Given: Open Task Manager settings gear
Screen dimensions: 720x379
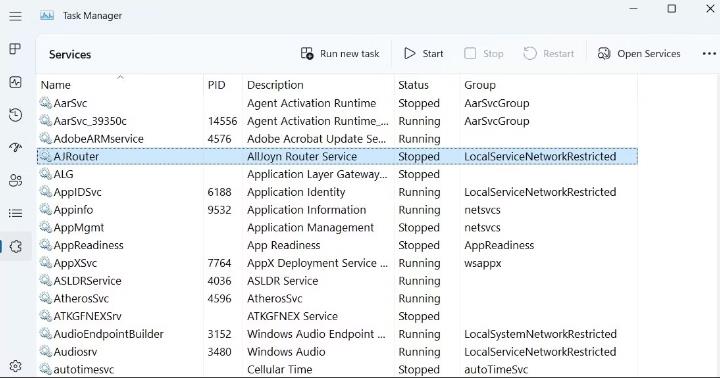Looking at the screenshot, I should tap(15, 366).
